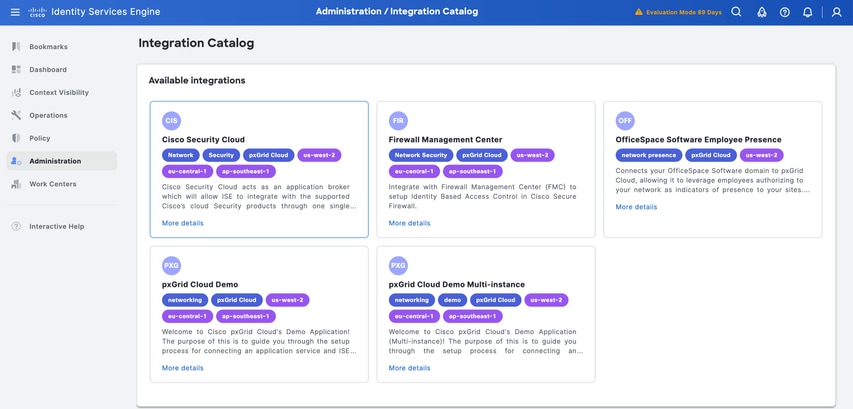This screenshot has height=409, width=853.
Task: Click the Interactive Help question icon
Action: 16,226
